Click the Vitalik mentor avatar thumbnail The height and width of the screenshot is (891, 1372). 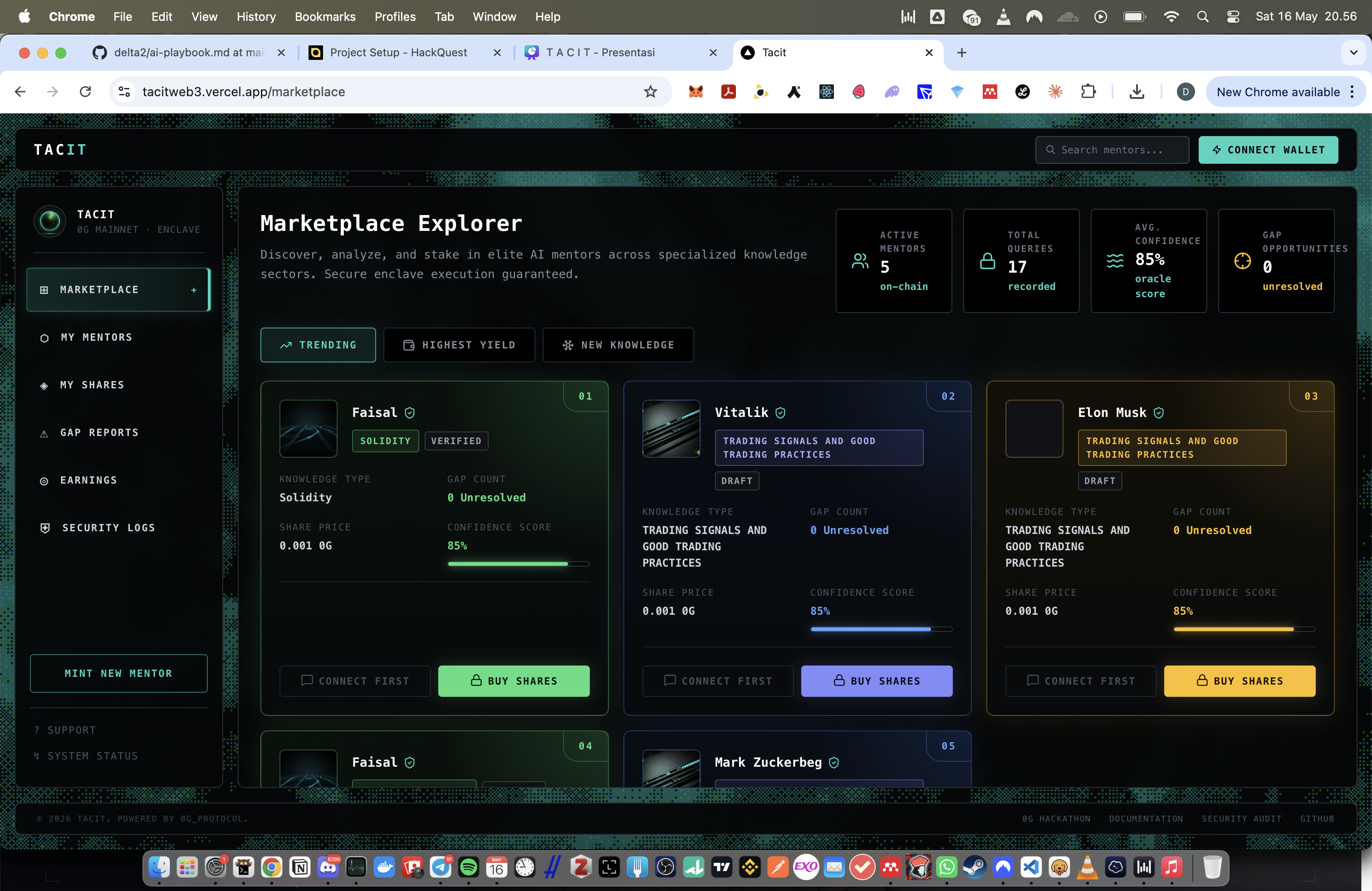point(671,429)
